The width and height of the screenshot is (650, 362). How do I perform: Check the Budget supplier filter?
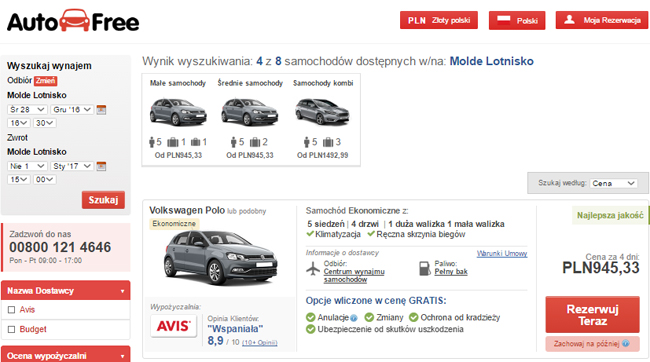click(12, 329)
